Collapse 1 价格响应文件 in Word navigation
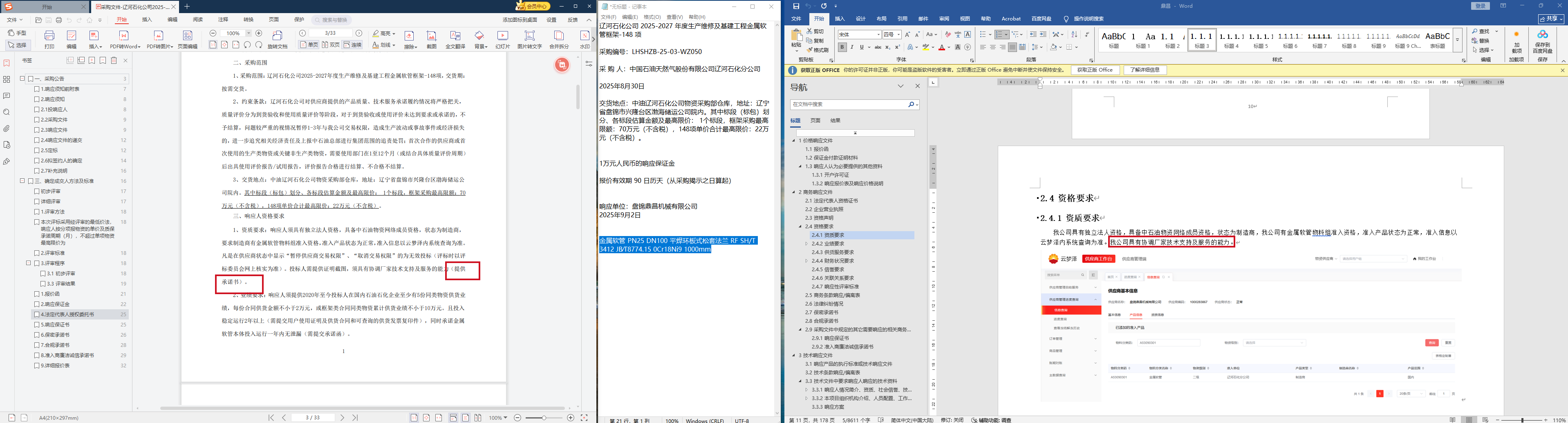 (794, 141)
